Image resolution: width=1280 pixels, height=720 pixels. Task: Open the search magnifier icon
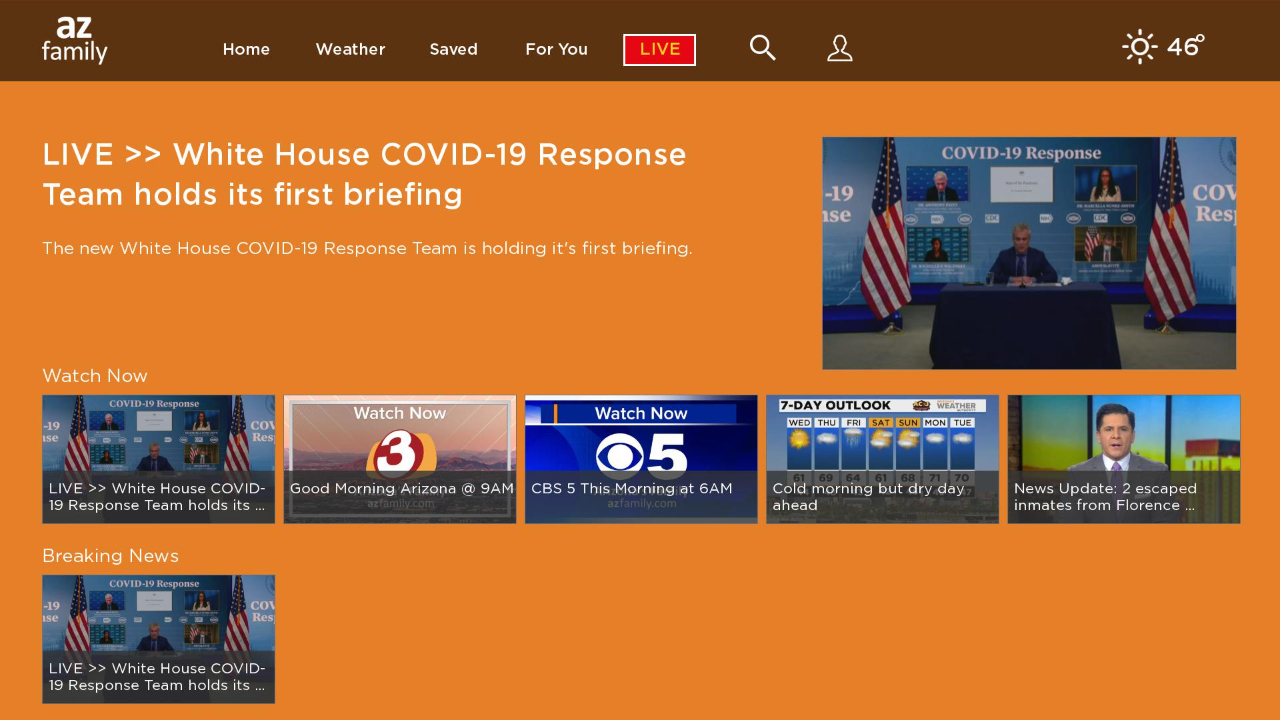(x=763, y=47)
